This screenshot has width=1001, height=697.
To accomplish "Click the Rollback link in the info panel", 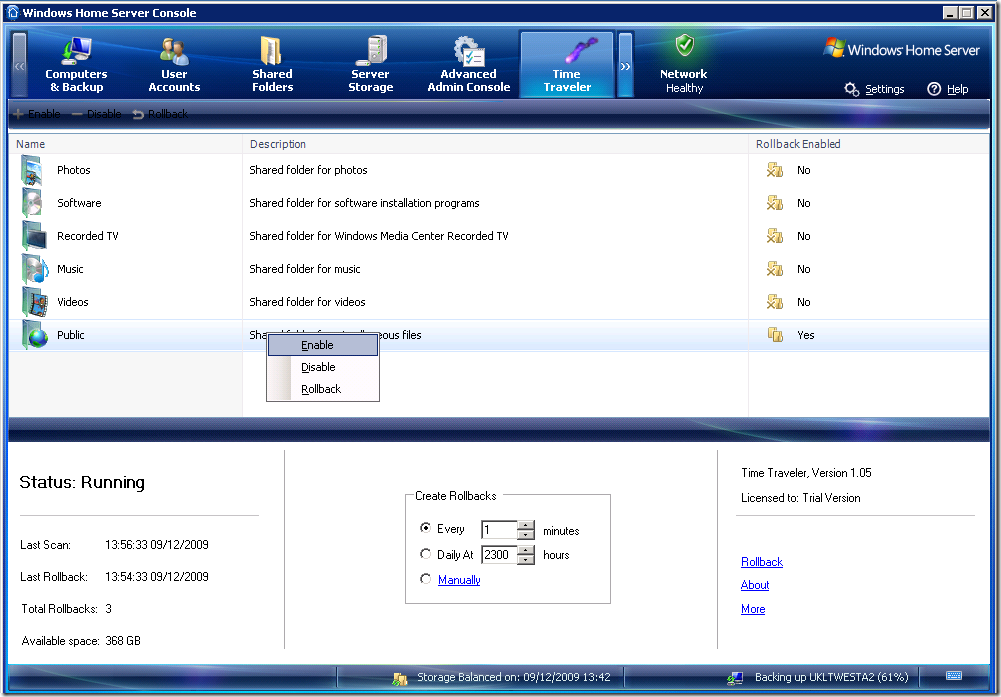I will (762, 562).
